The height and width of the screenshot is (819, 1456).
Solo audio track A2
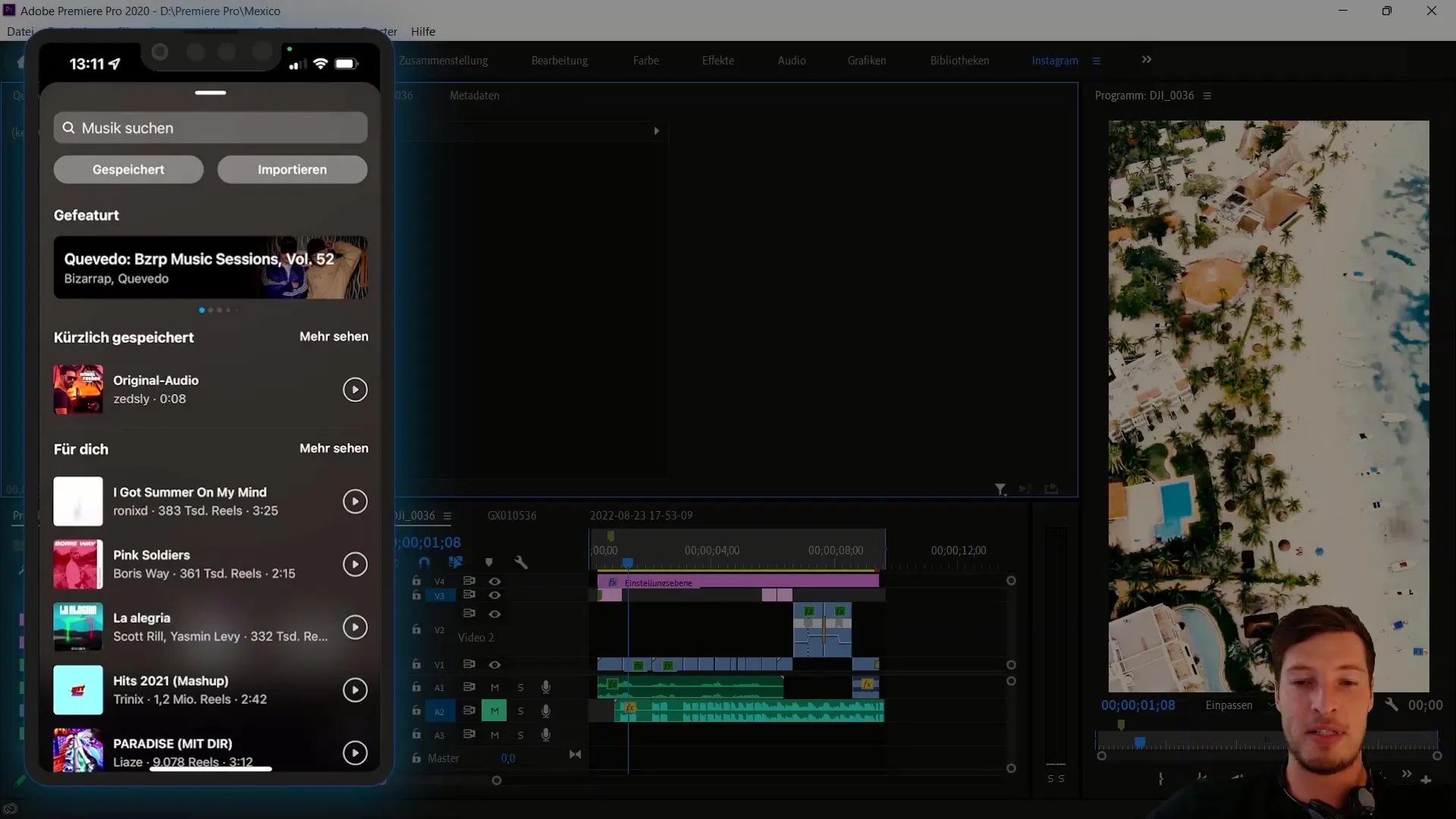coord(520,711)
